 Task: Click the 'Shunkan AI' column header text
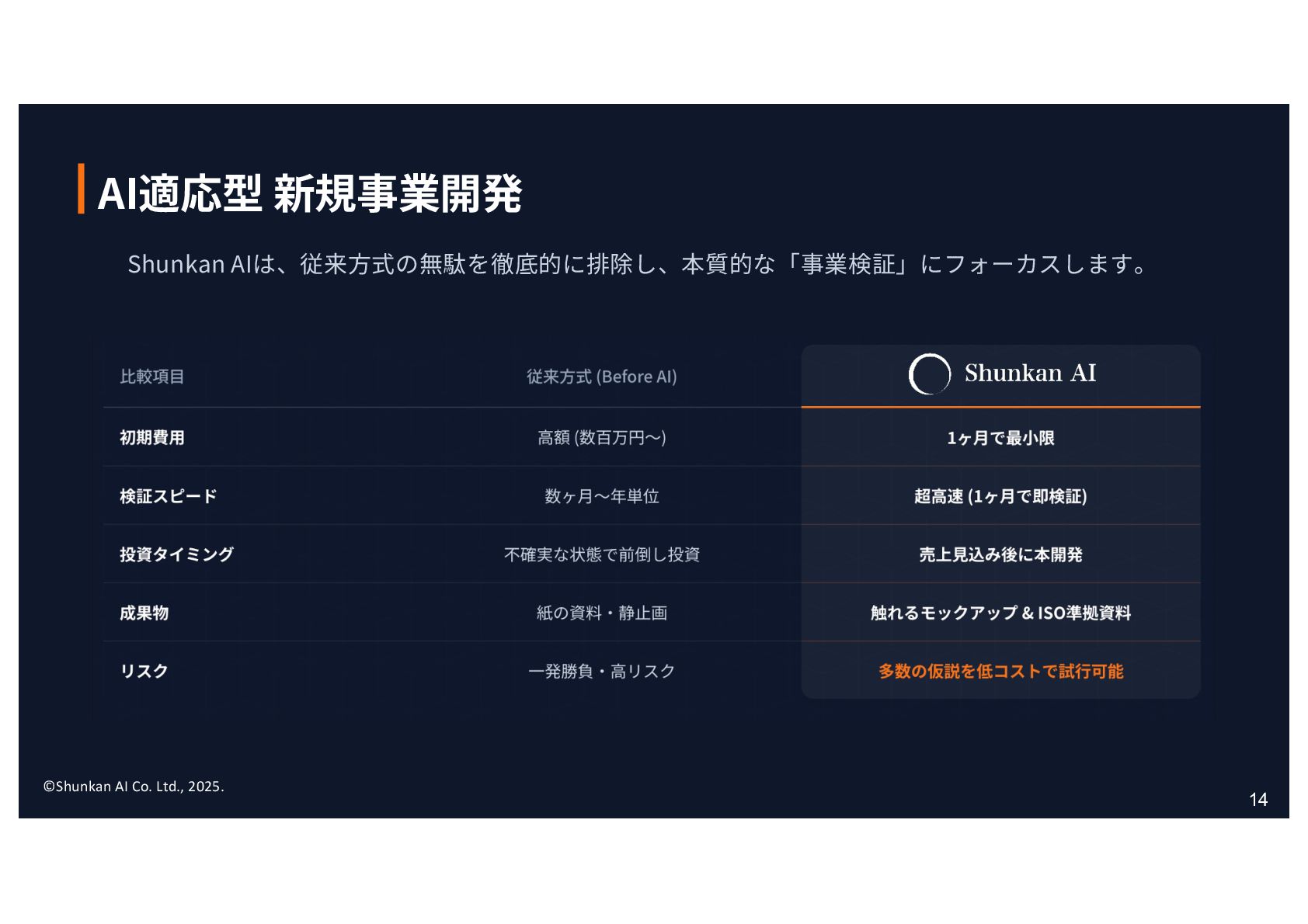[1030, 373]
